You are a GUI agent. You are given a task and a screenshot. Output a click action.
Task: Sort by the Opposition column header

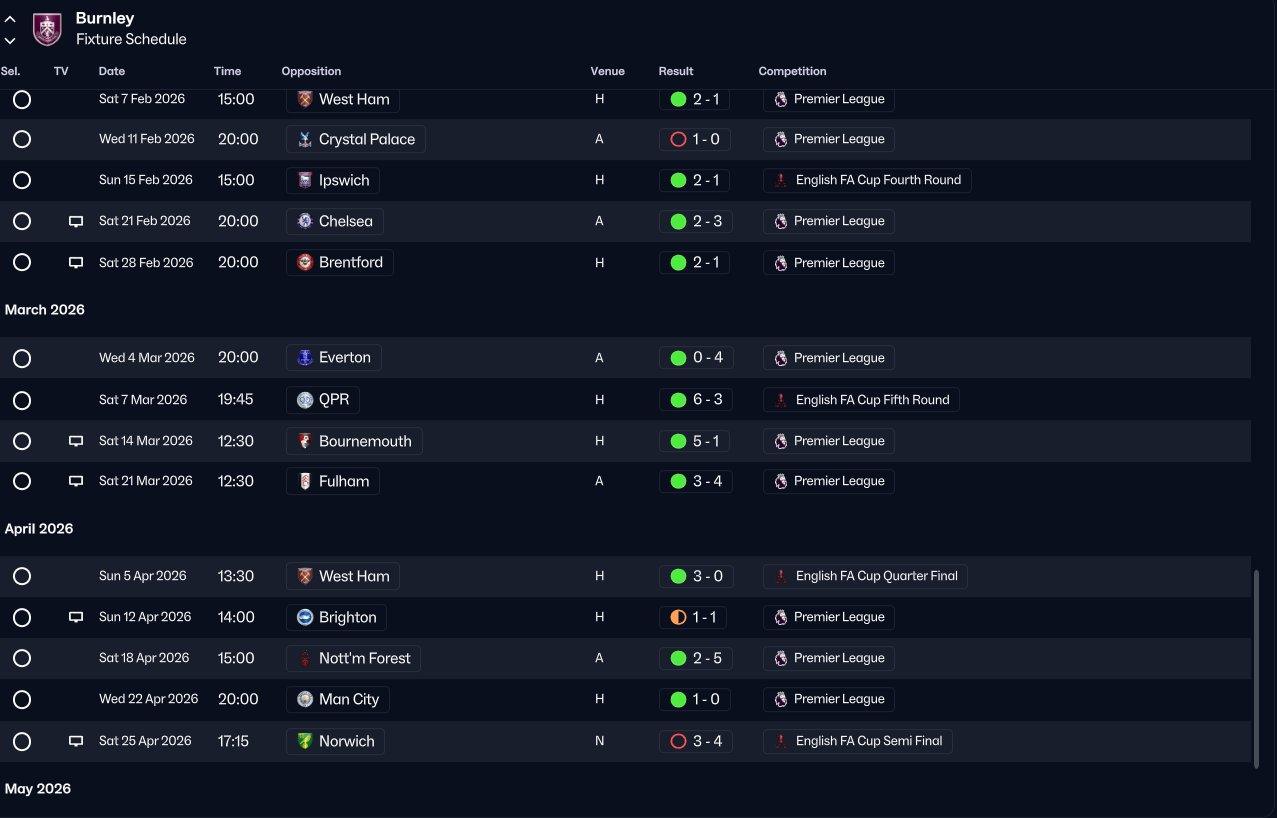click(x=311, y=71)
